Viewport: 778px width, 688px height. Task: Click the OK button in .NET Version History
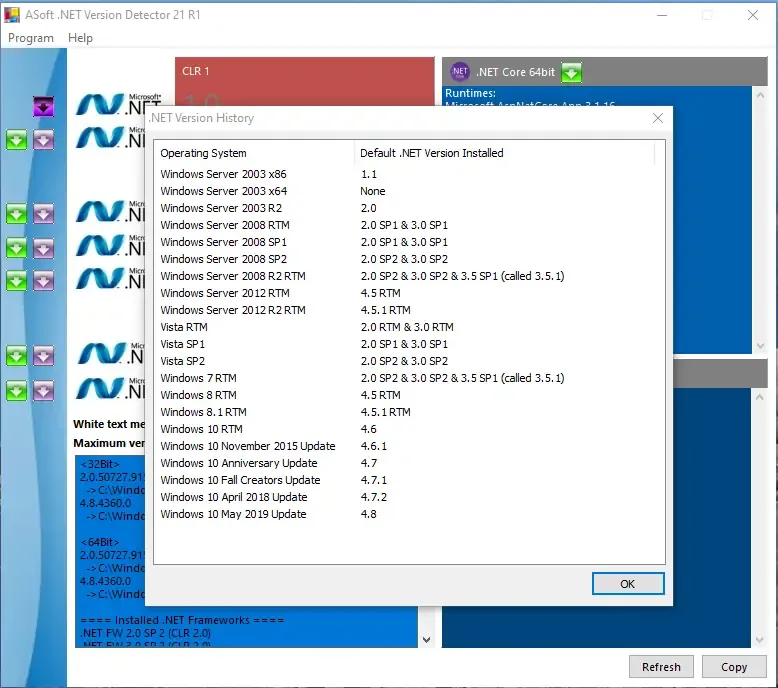628,583
